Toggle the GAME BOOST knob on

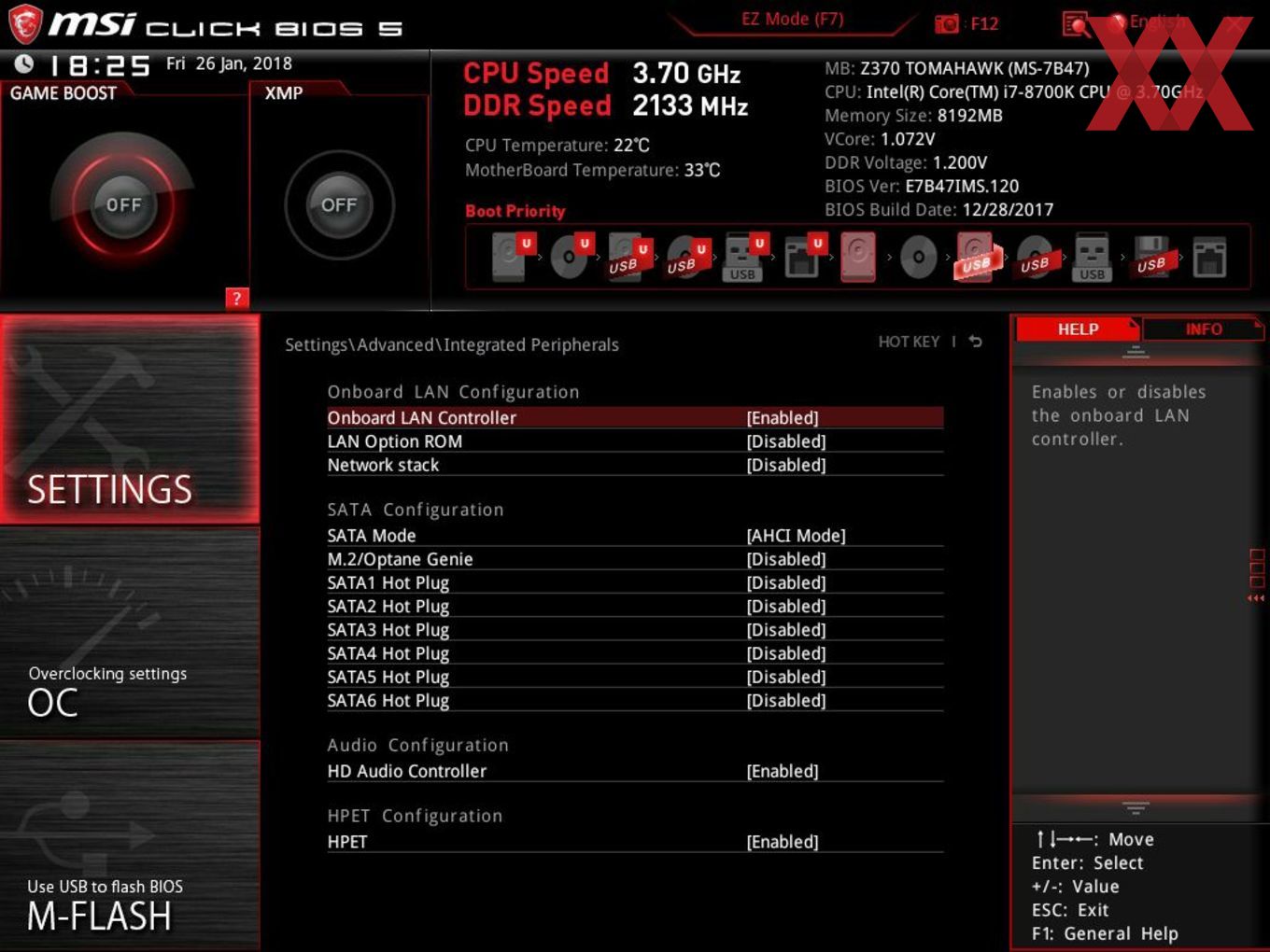coord(123,204)
